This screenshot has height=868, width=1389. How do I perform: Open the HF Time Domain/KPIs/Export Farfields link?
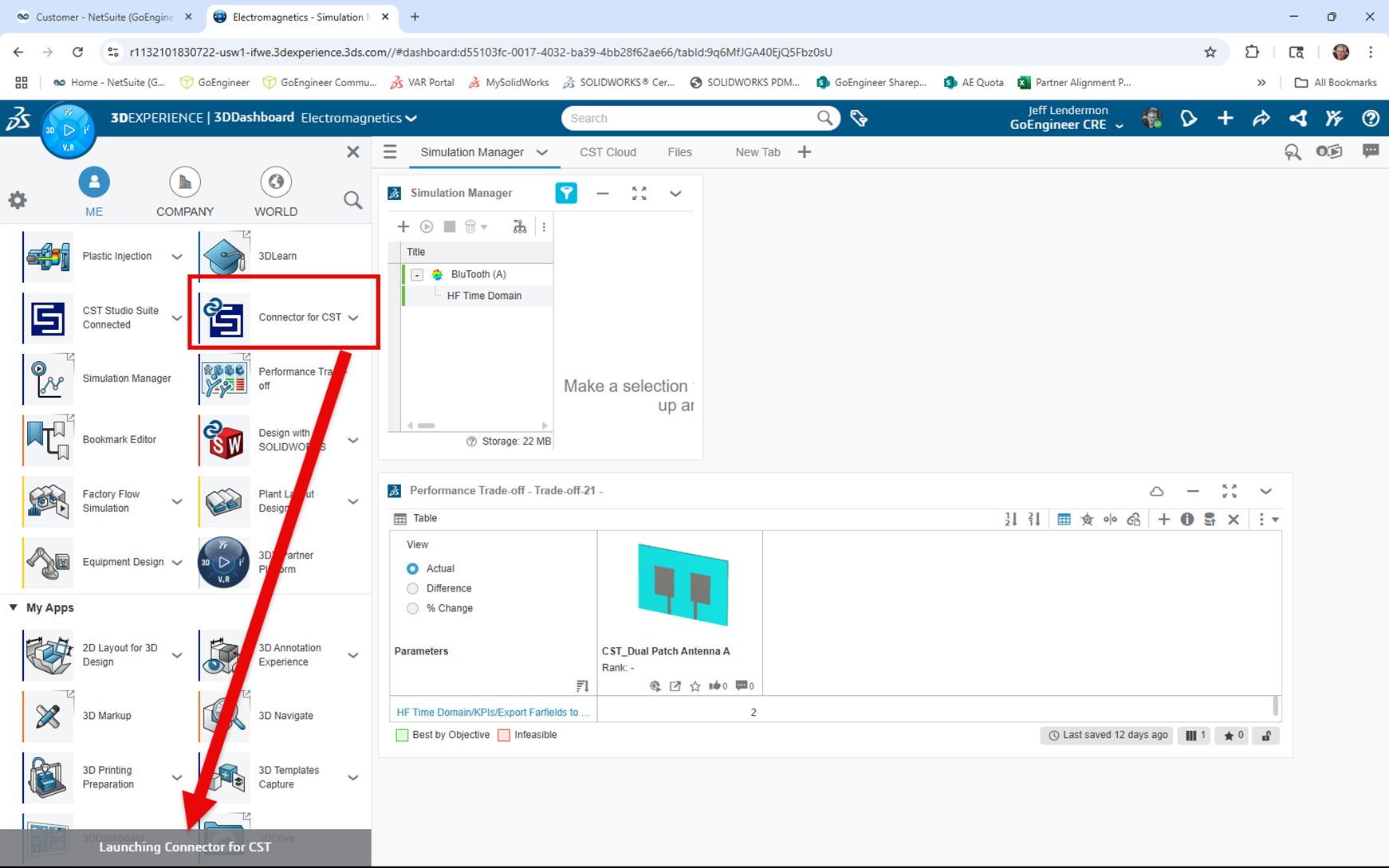tap(493, 712)
